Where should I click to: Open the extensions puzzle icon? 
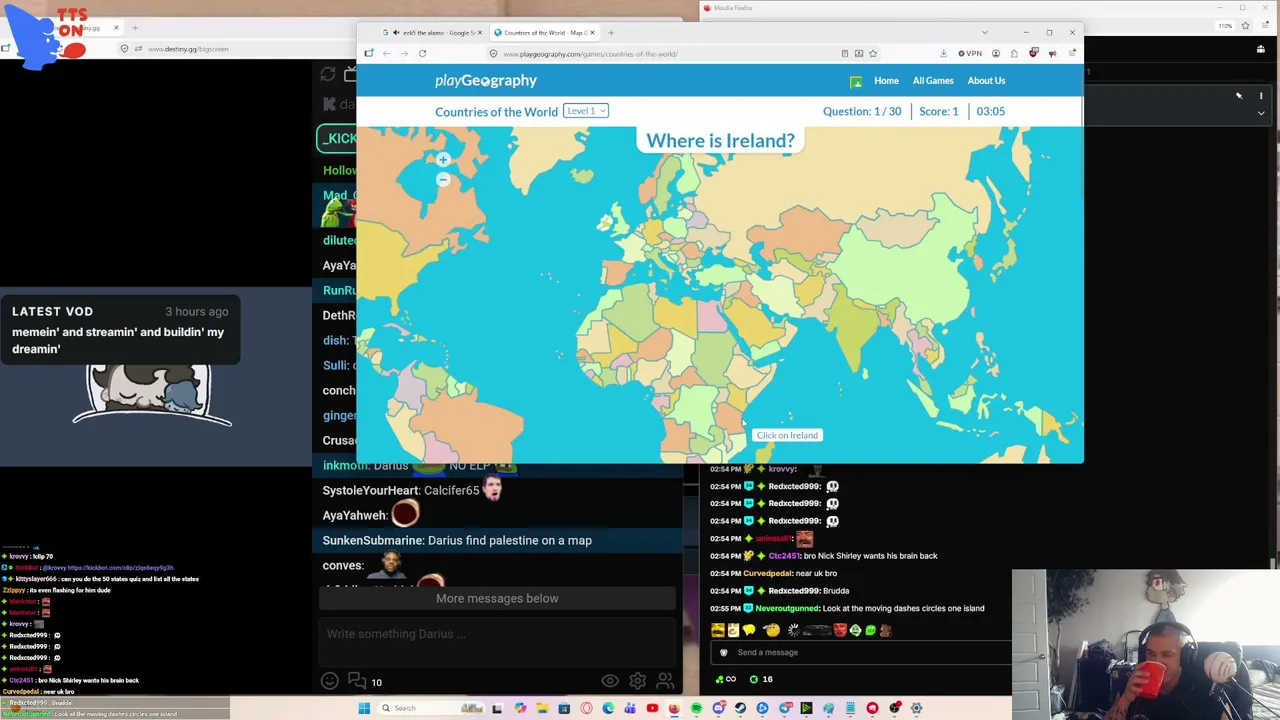coord(1014,54)
